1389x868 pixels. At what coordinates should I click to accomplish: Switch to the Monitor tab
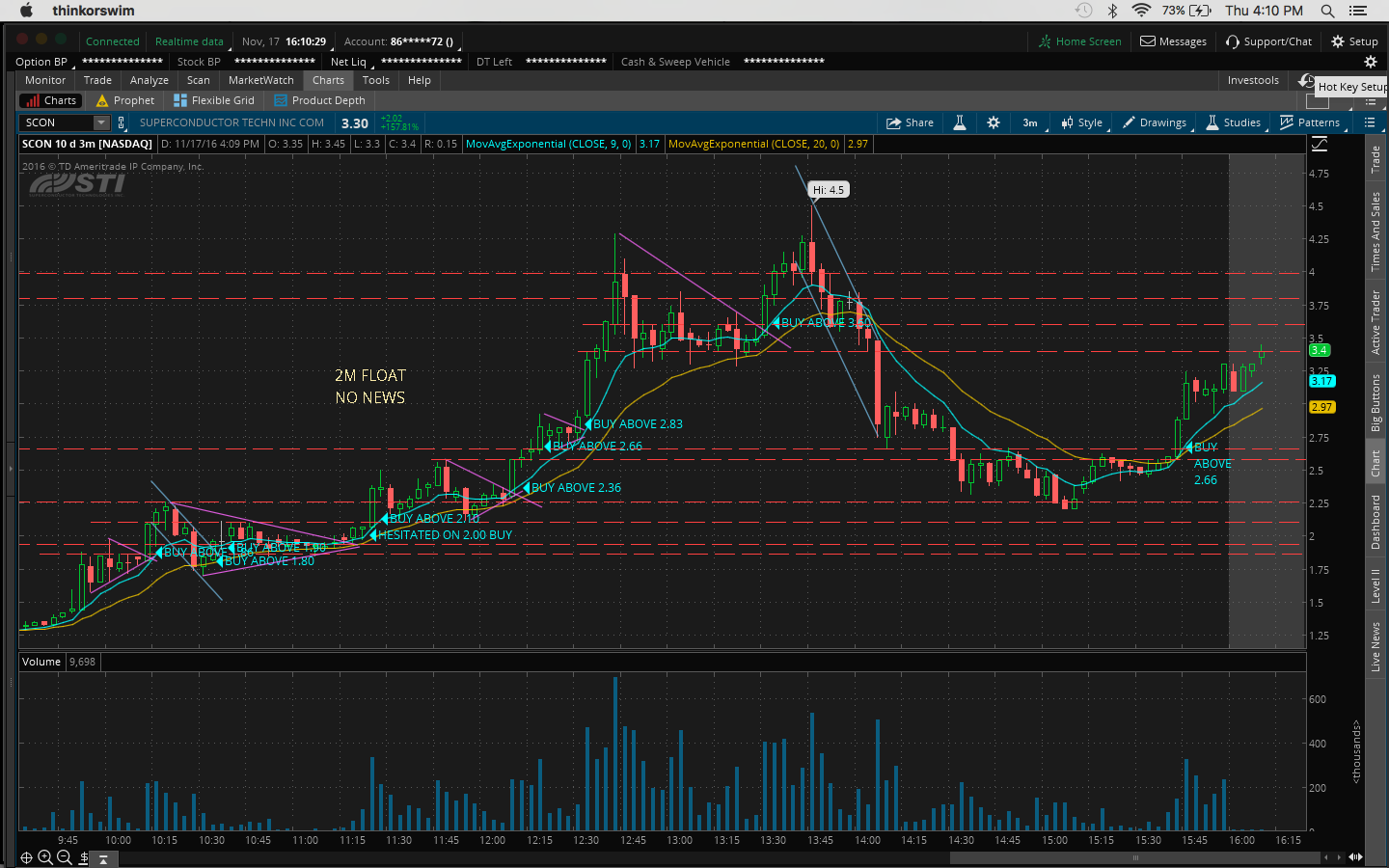pos(45,80)
